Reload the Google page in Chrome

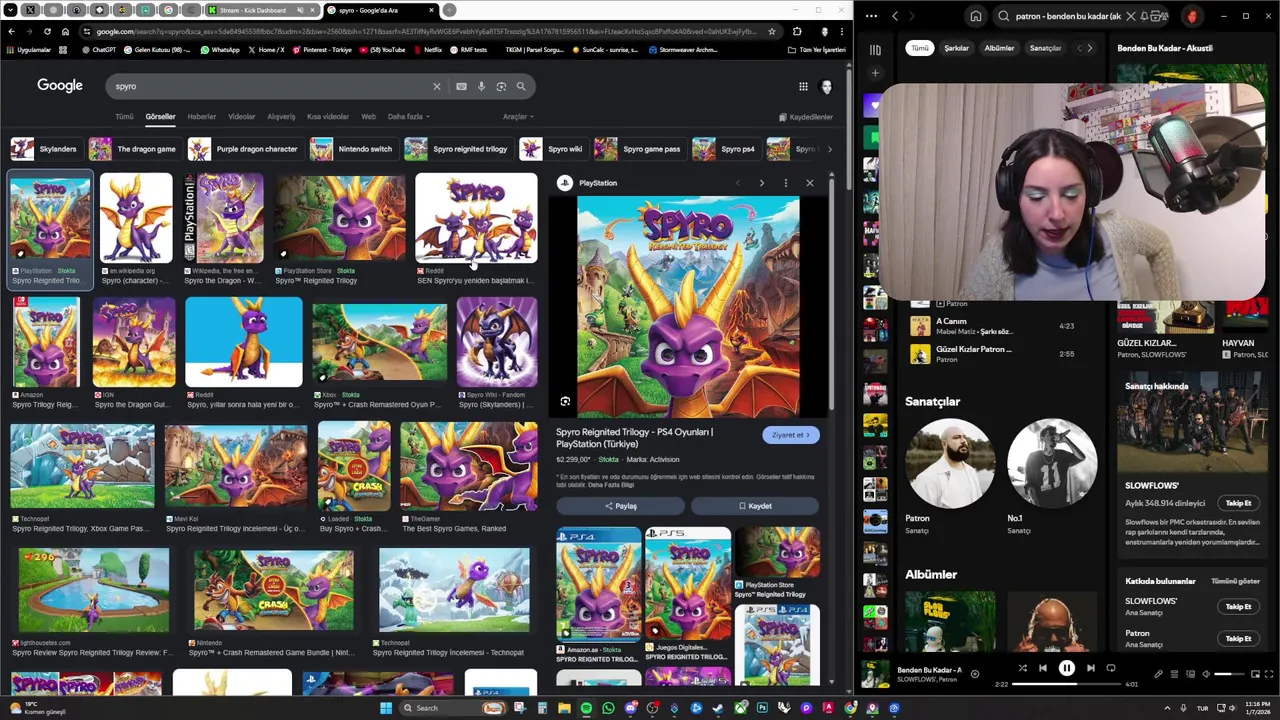pyautogui.click(x=47, y=31)
